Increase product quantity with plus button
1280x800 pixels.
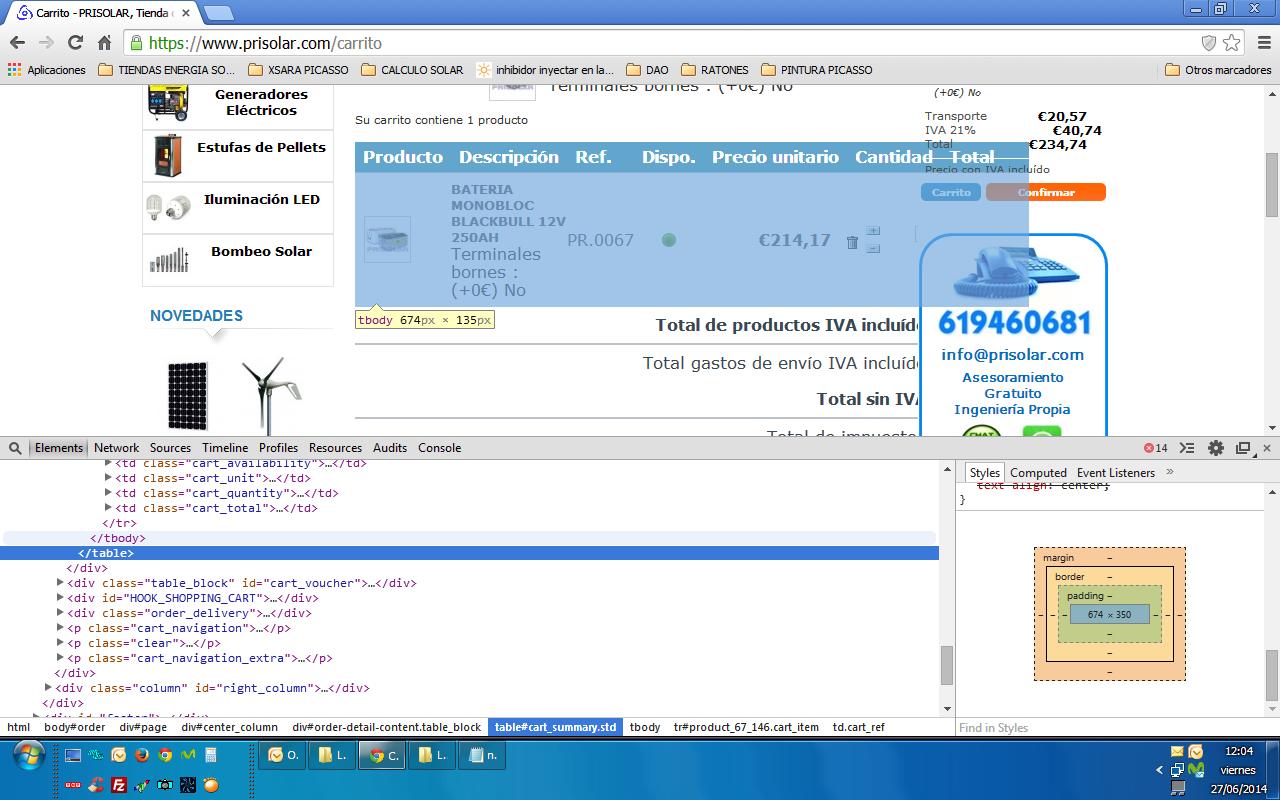[873, 231]
